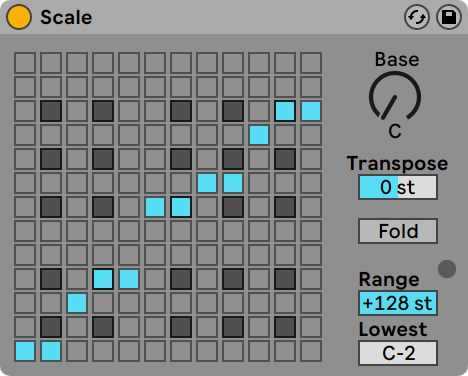Click the Hot-Swap presets icon
This screenshot has height=376, width=468.
click(417, 17)
